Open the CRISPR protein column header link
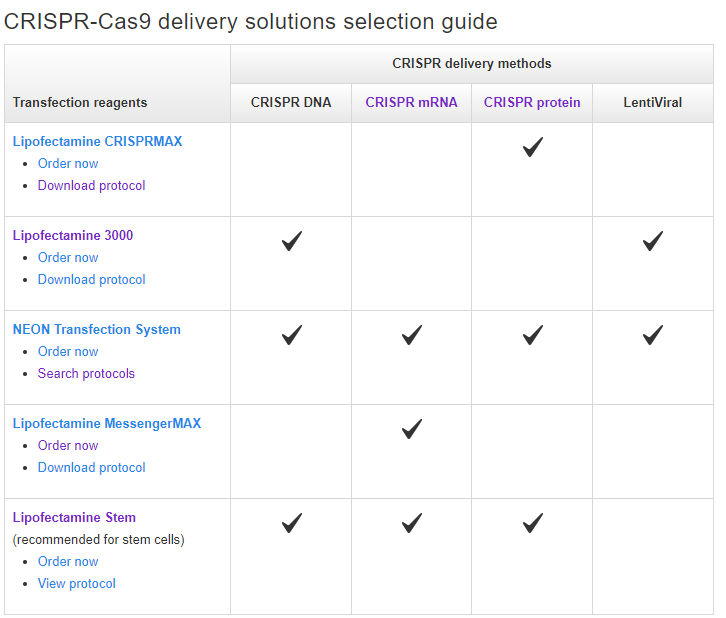Image resolution: width=726 pixels, height=618 pixels. [532, 102]
